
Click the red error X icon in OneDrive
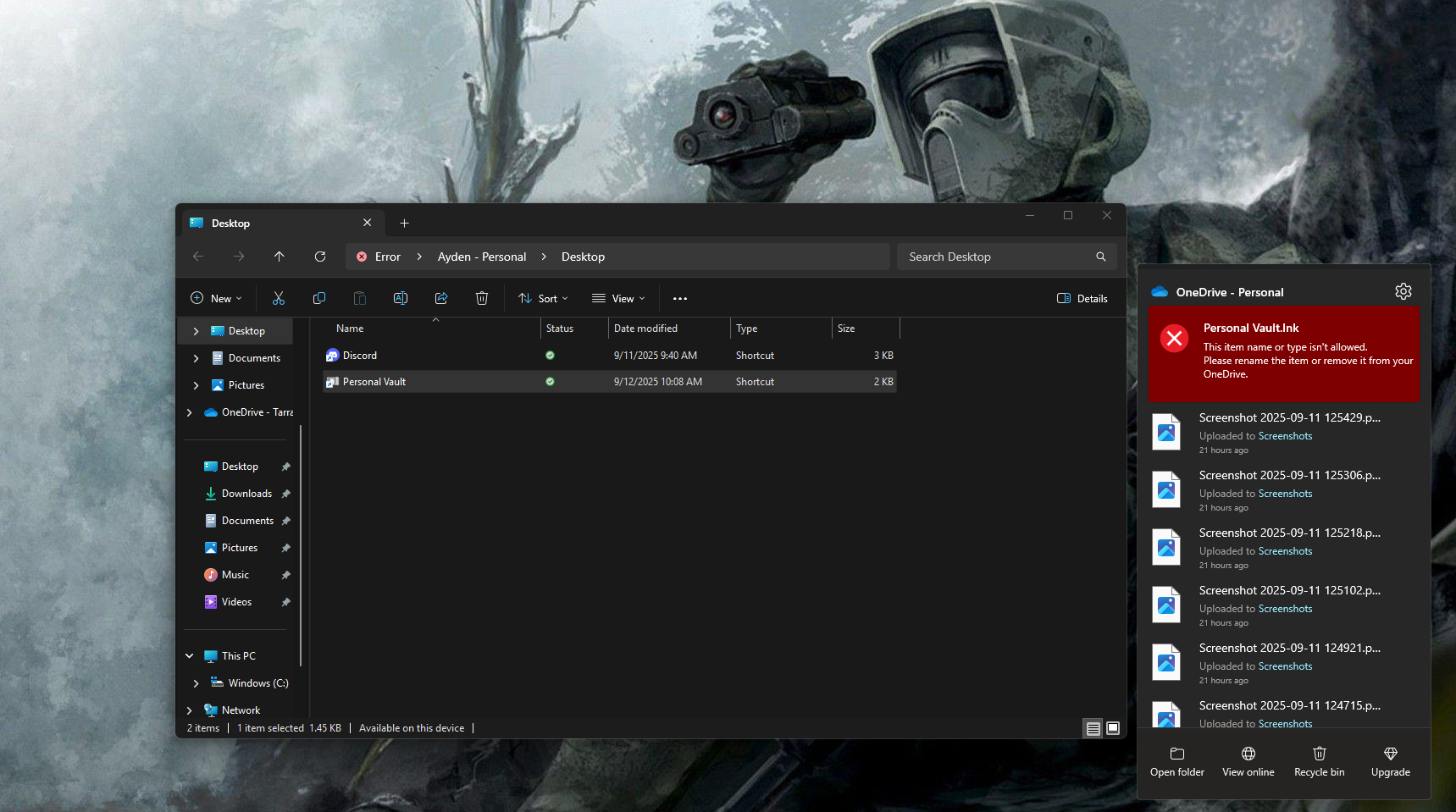coord(1175,339)
